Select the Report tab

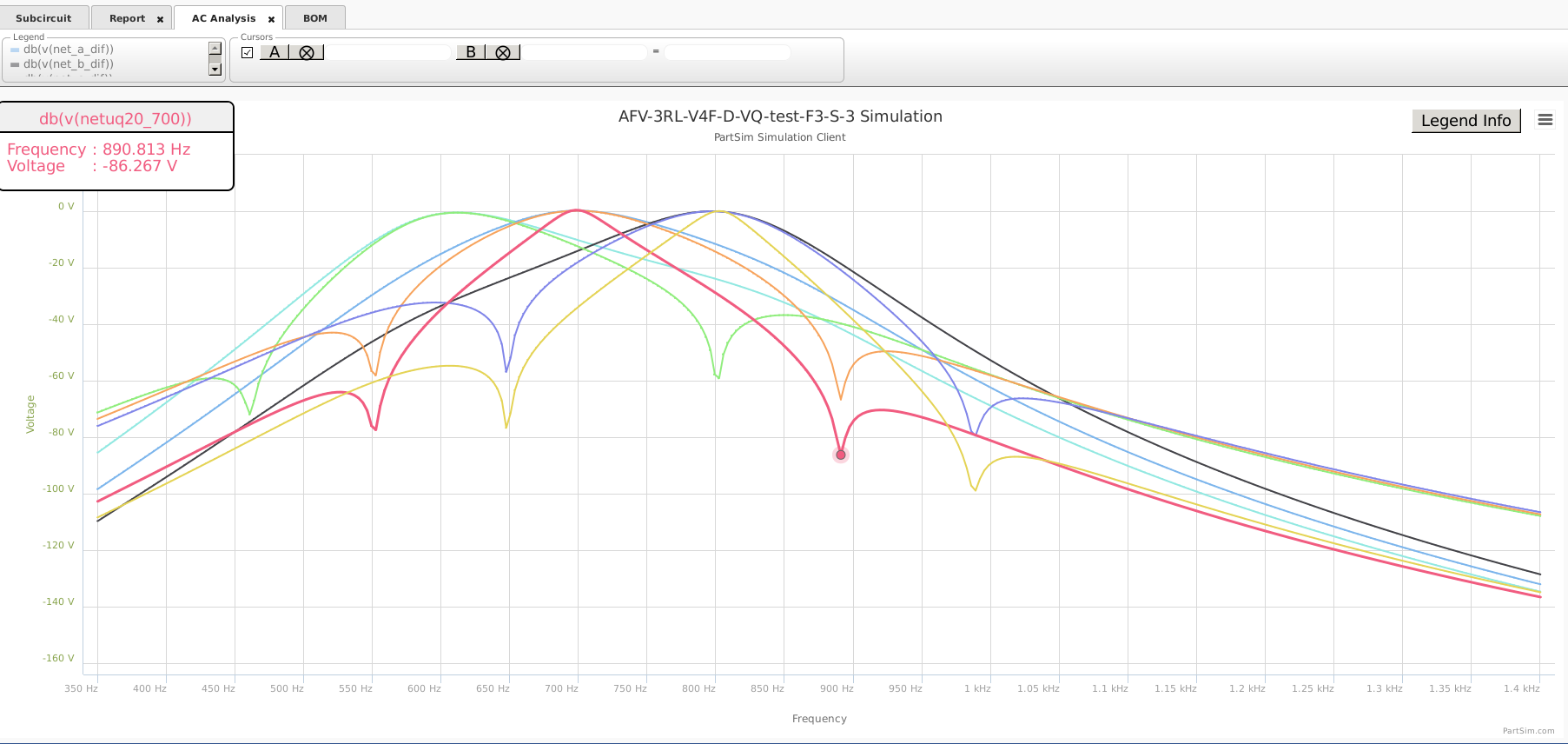coord(127,18)
